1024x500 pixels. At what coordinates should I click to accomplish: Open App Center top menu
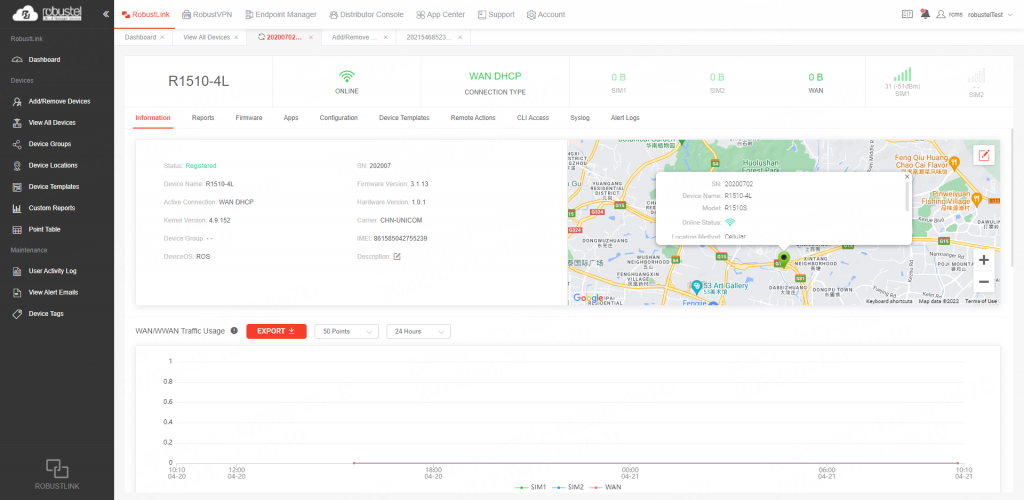click(441, 14)
